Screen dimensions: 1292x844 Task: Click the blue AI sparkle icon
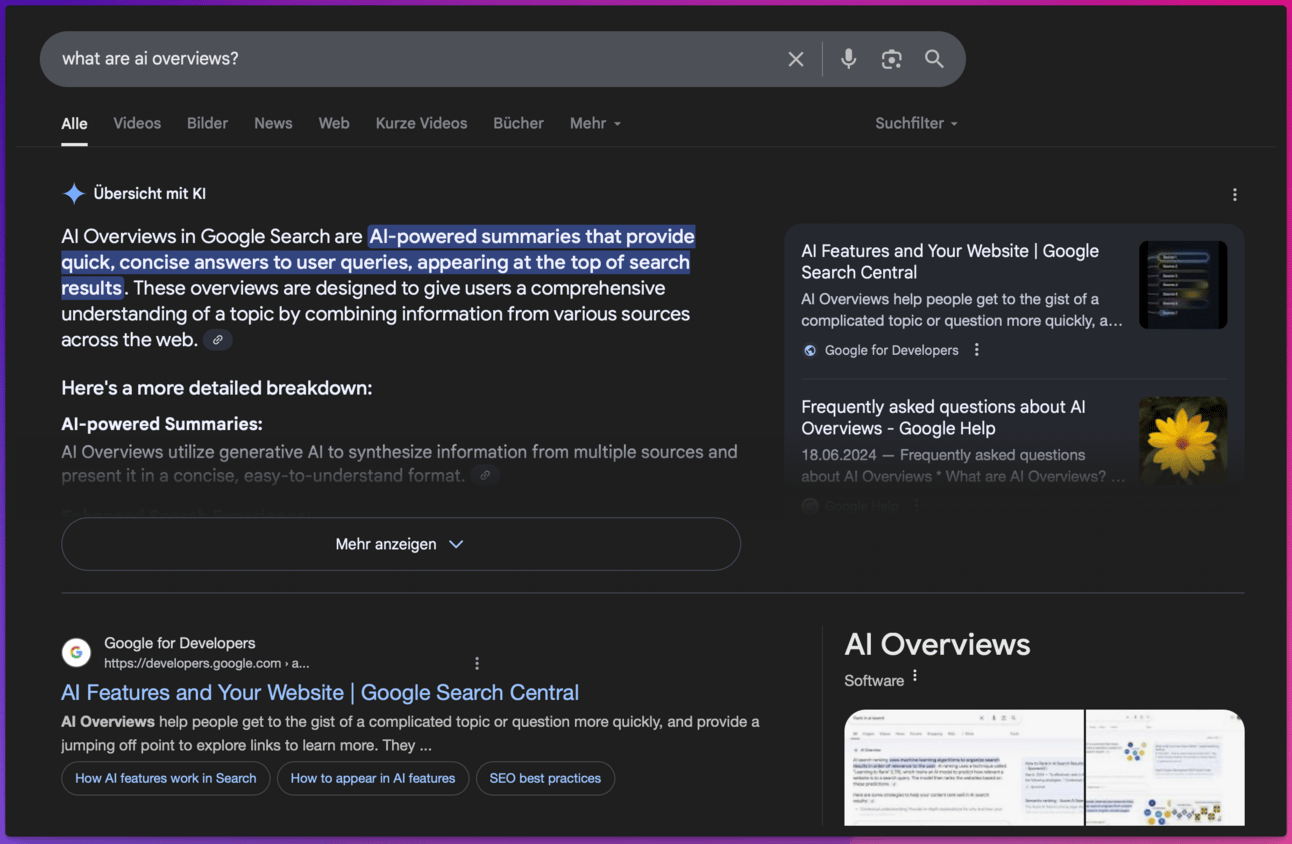(x=74, y=194)
